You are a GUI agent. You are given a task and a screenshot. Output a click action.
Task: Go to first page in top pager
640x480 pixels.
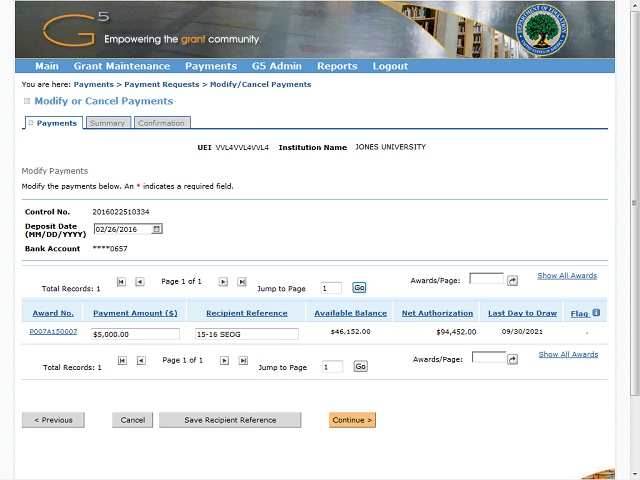pos(121,282)
